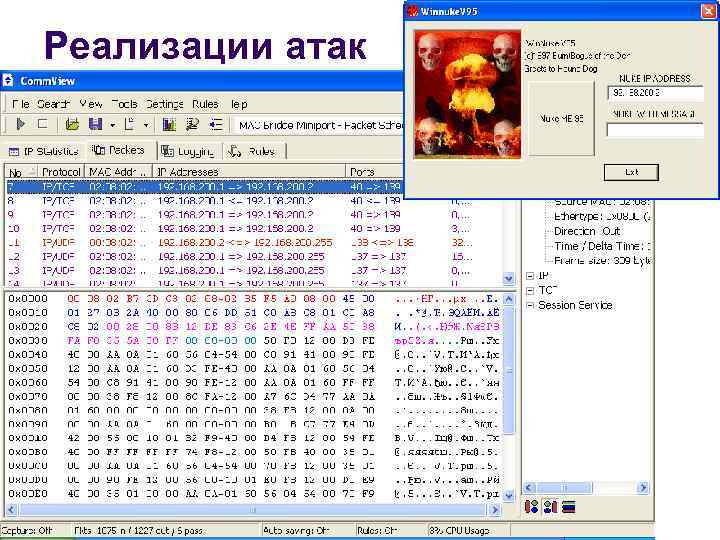
Task: Switch to the IP Statistics tab
Action: 44,151
